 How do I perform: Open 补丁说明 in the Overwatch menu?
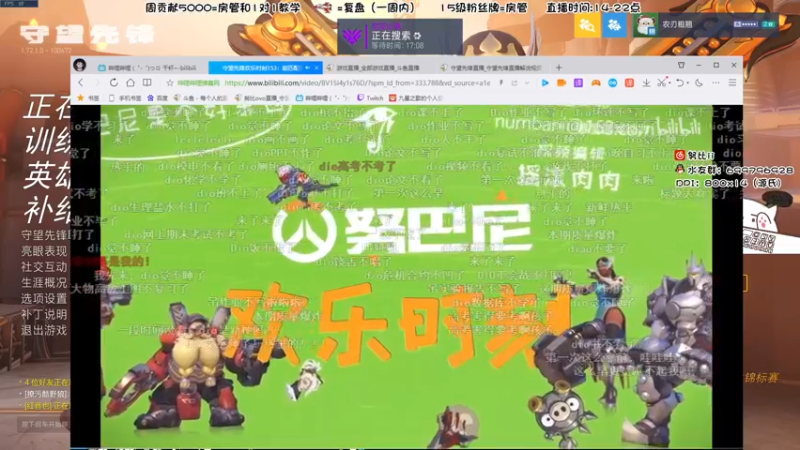(44, 314)
